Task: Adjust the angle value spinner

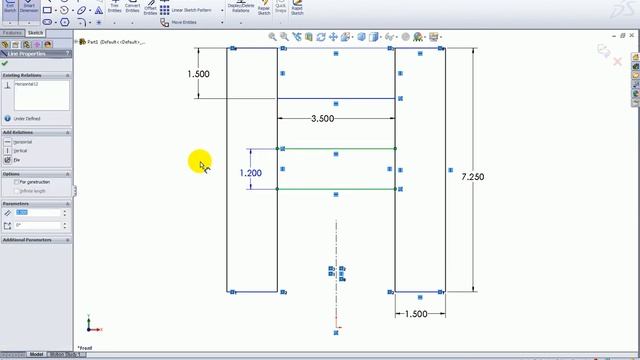Action: click(x=64, y=225)
